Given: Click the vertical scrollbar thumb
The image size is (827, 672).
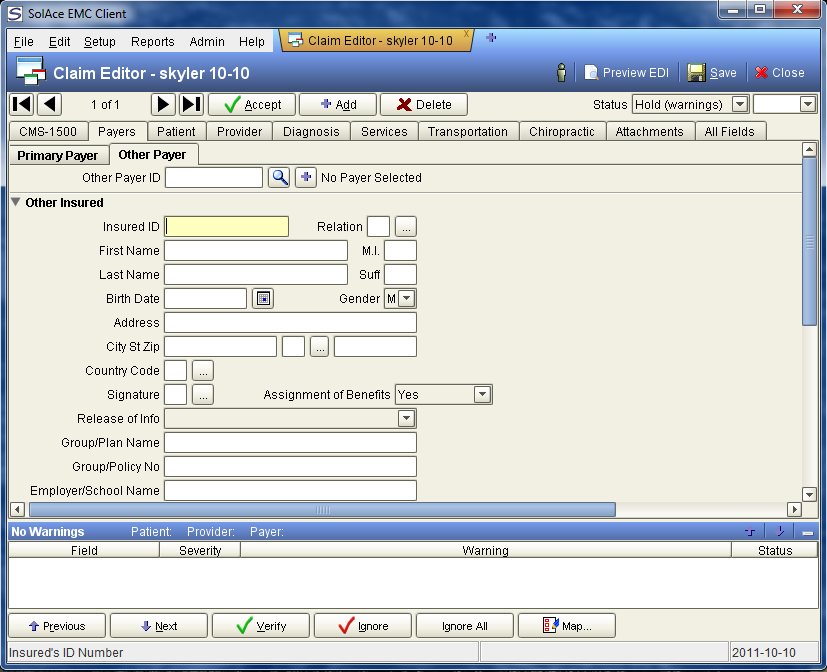Looking at the screenshot, I should [809, 242].
